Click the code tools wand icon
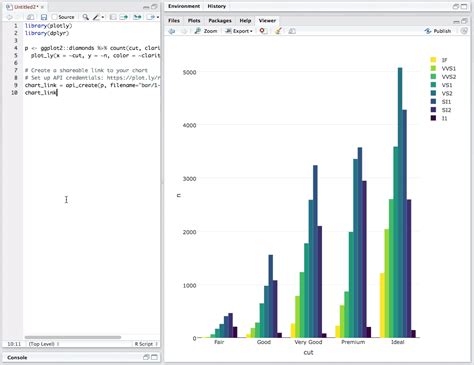The height and width of the screenshot is (365, 474). click(96, 17)
